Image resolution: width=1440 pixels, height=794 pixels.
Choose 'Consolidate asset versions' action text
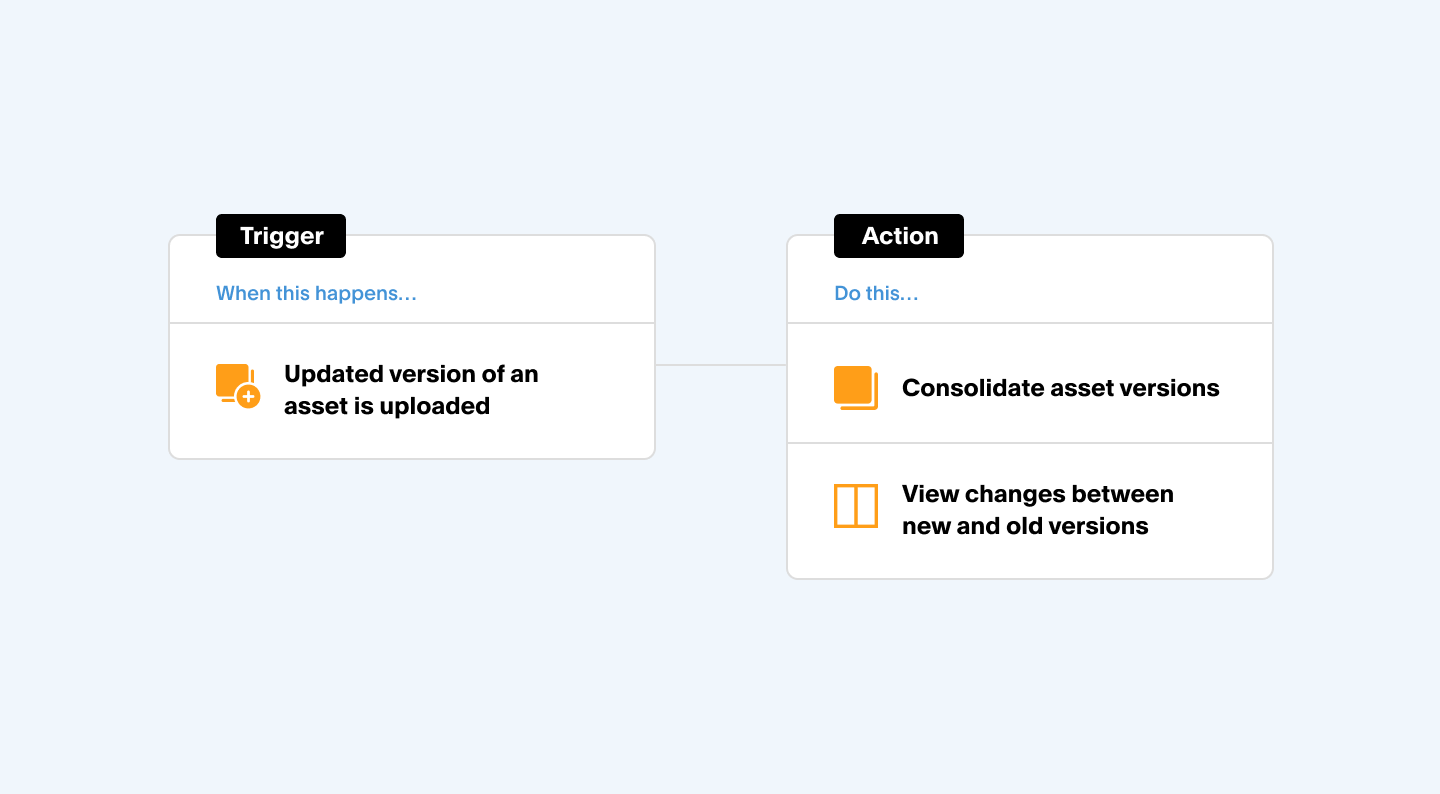[1061, 388]
